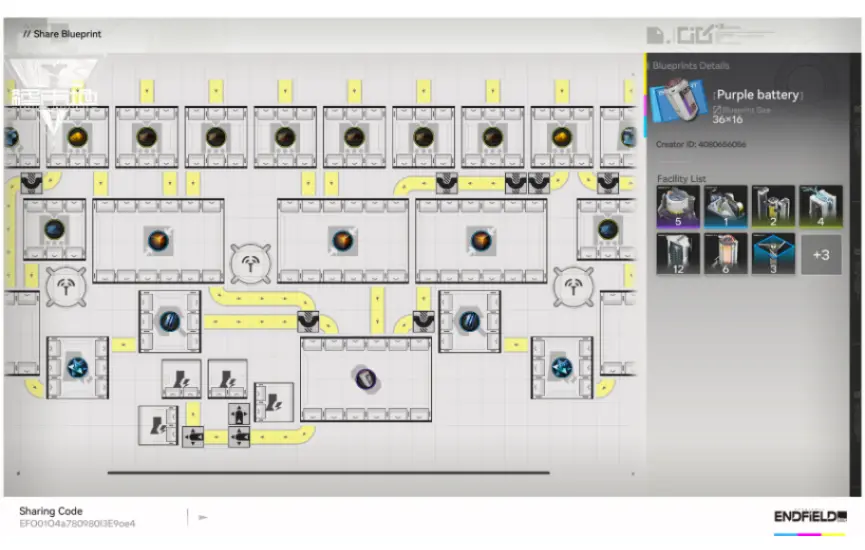Viewport: 865px width, 550px height.
Task: Select the left blue-striped component unit
Action: 169,321
